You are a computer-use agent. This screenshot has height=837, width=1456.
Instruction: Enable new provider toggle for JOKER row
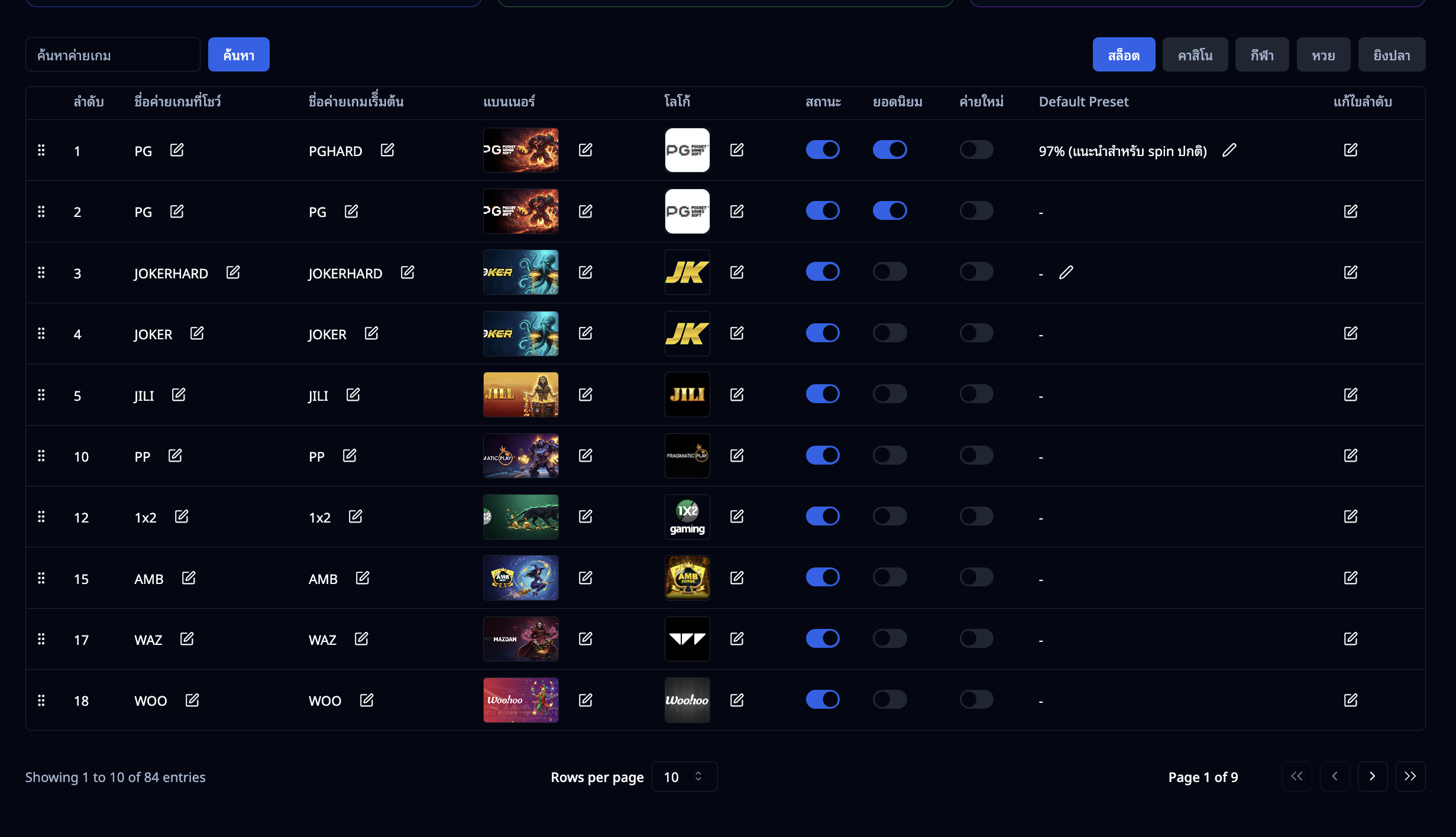[x=976, y=333]
